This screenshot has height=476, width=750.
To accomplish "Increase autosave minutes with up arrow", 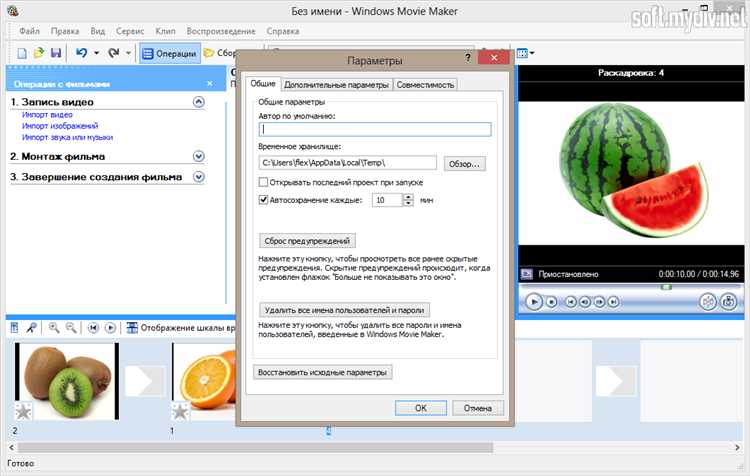I will (x=408, y=197).
